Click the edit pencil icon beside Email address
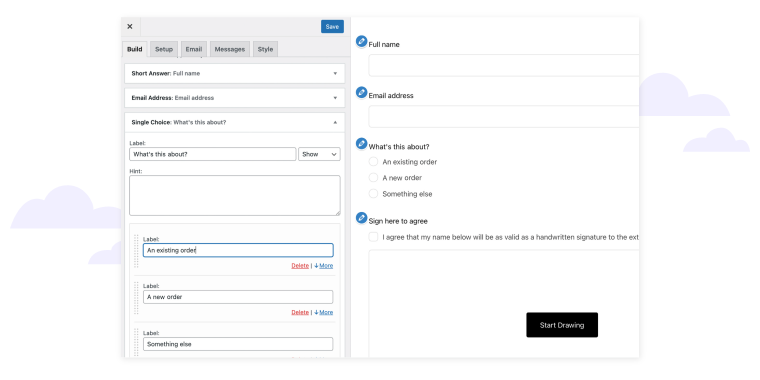Screen dimensions: 760x380 tap(361, 92)
